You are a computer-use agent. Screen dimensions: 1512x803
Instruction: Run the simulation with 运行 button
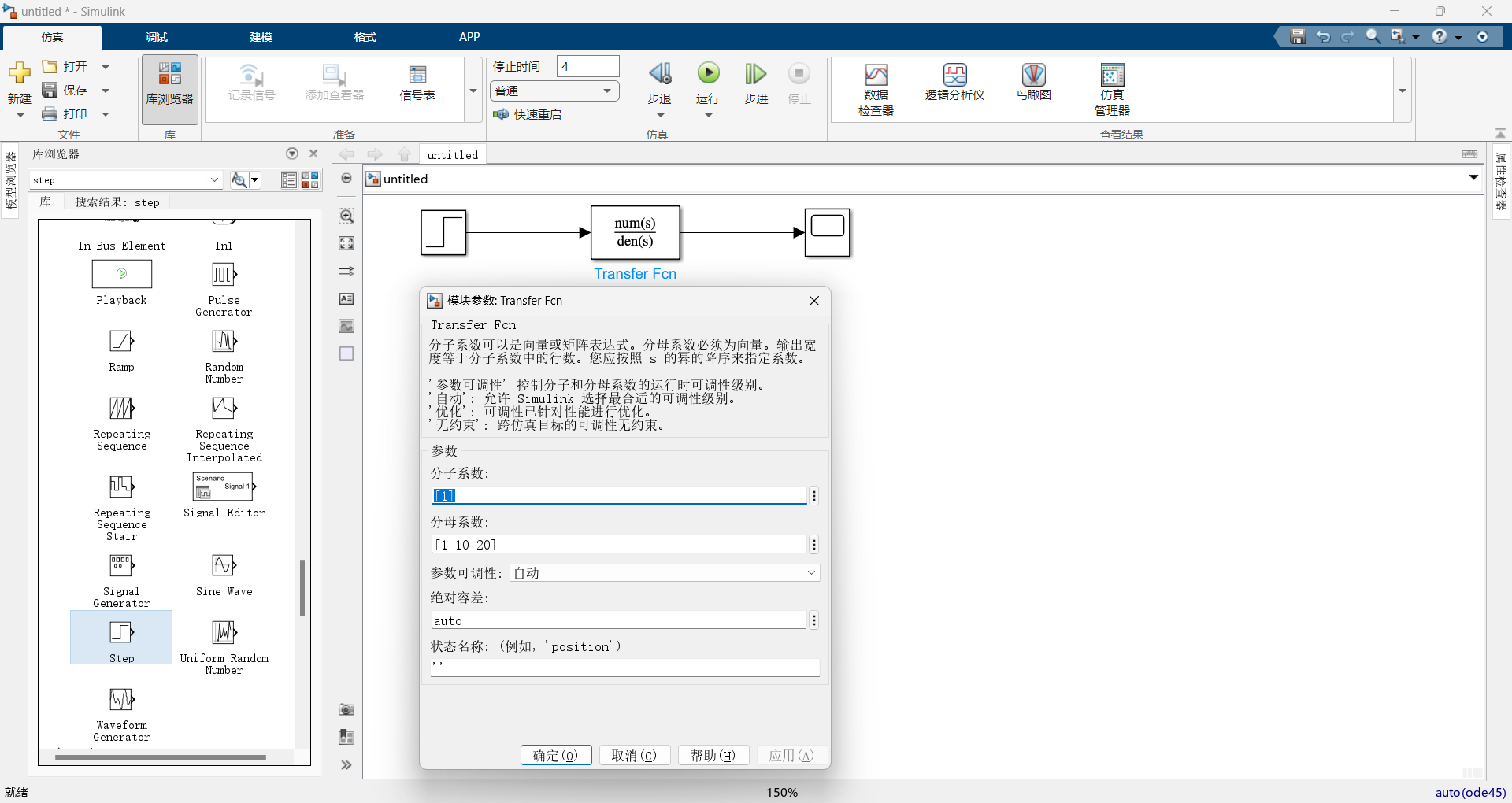click(x=708, y=83)
